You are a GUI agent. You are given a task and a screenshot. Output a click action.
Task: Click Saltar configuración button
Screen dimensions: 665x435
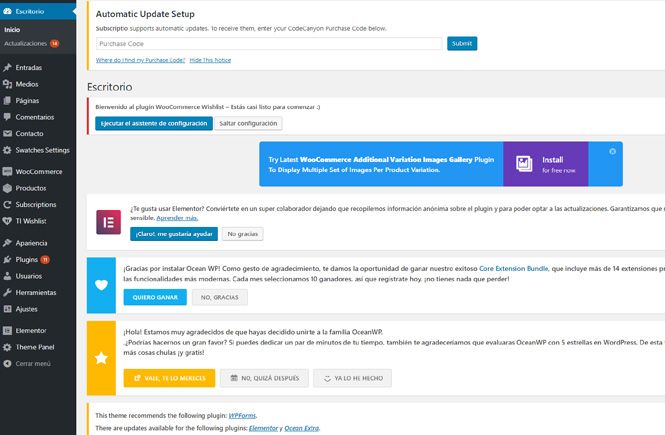pyautogui.click(x=248, y=123)
